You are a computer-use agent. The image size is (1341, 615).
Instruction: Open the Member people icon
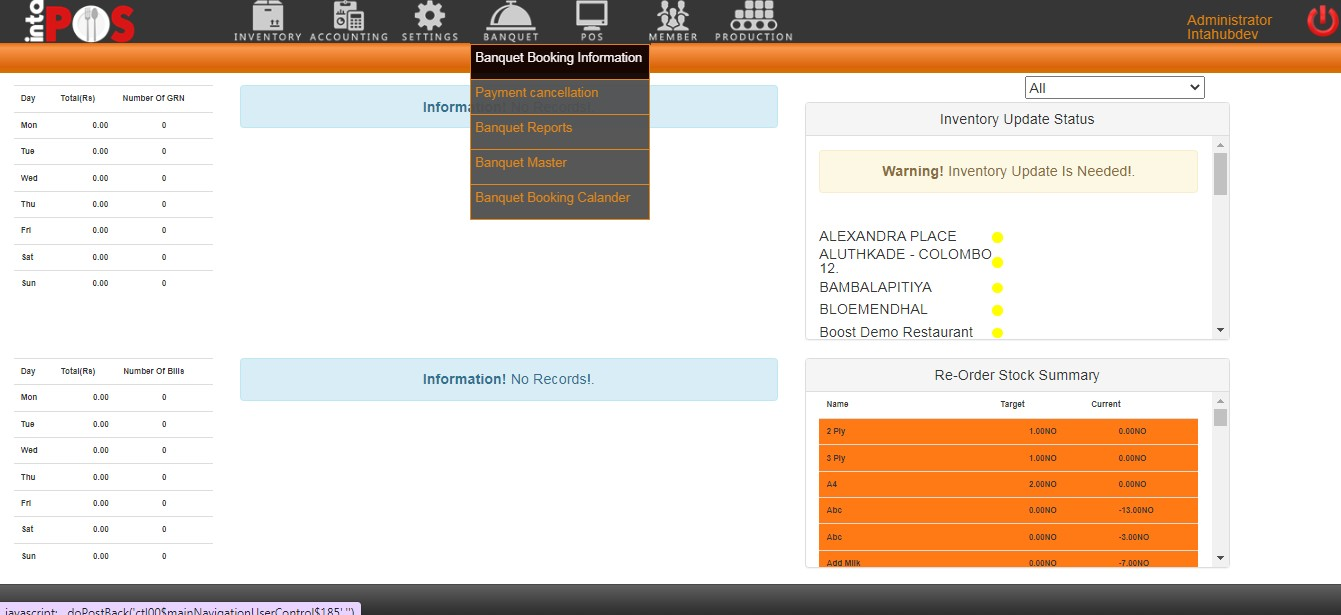673,17
